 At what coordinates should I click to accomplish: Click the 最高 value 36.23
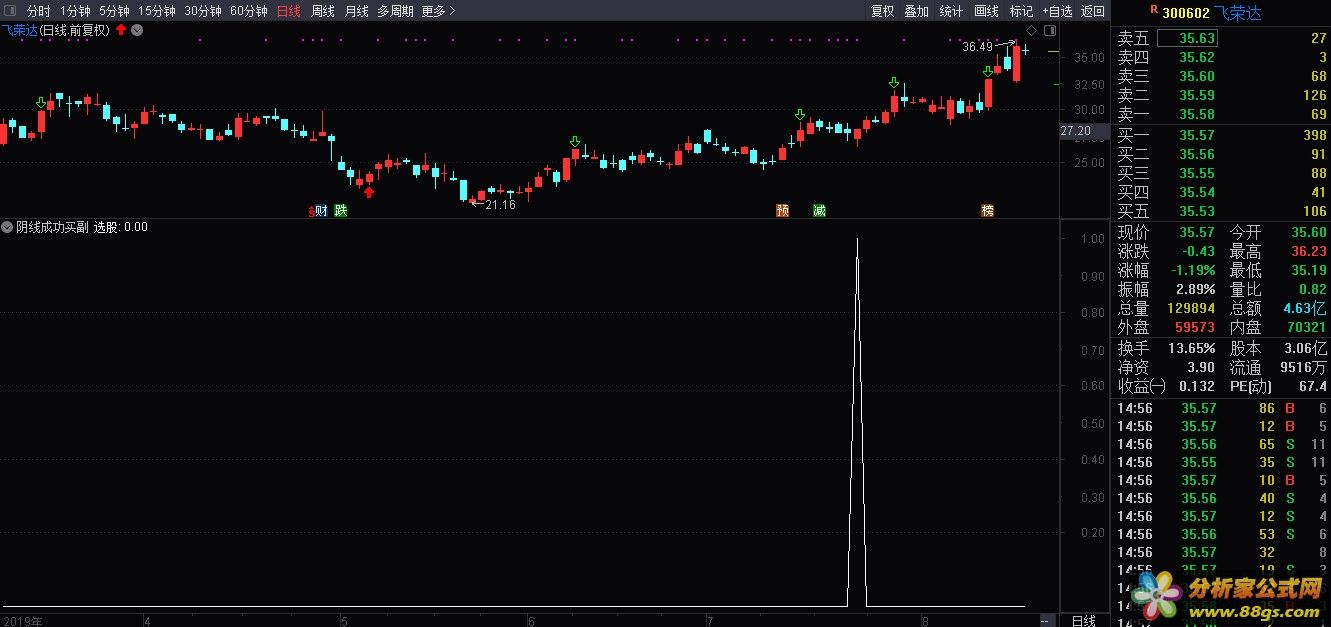(x=1308, y=251)
